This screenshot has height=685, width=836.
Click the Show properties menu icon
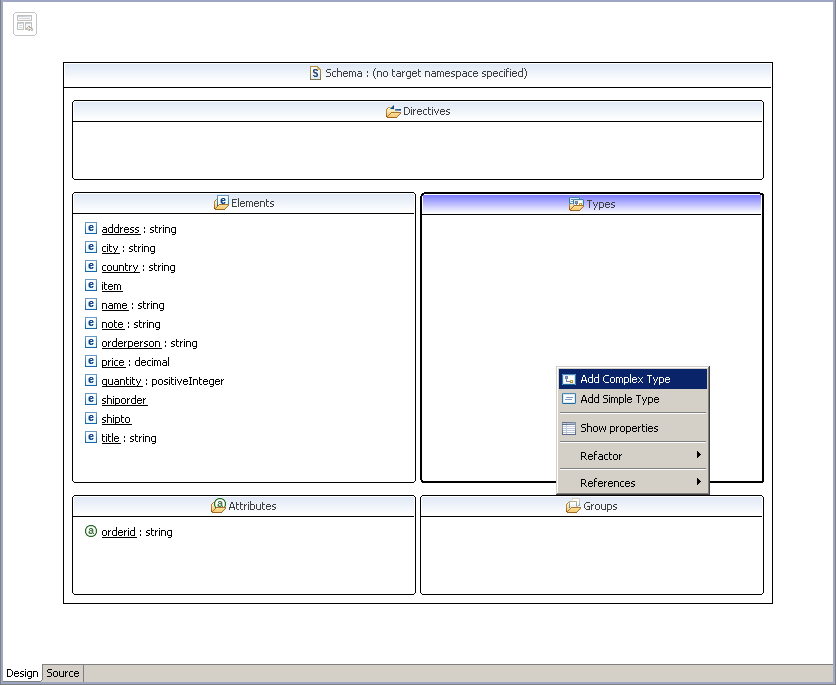[x=569, y=428]
